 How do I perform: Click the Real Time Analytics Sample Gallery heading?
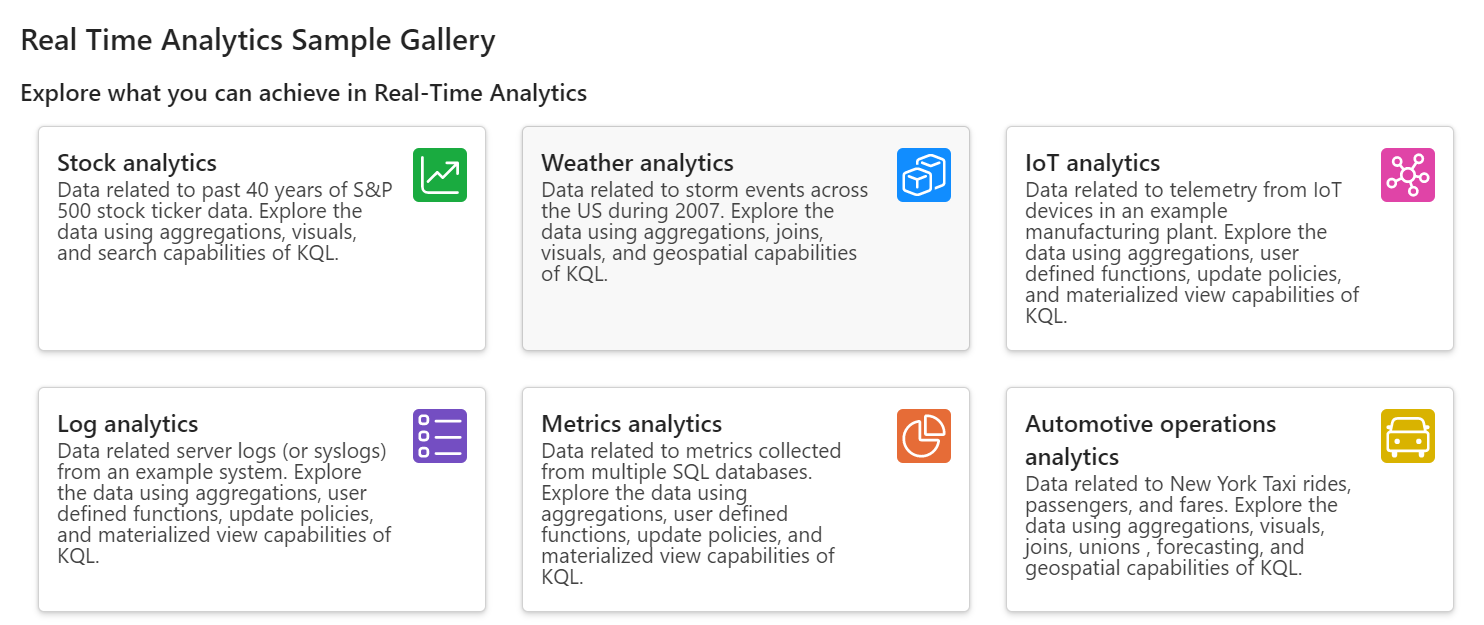pyautogui.click(x=258, y=41)
